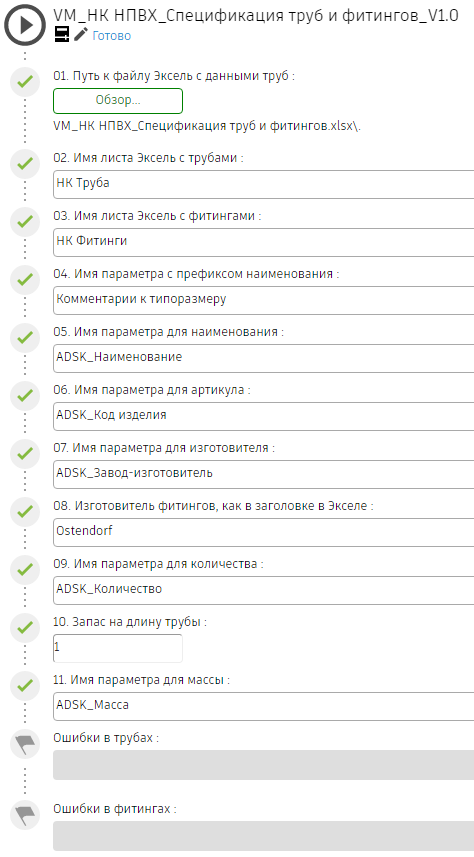The image size is (474, 857).
Task: Click the НК Фитинги sheet name field
Action: click(x=264, y=242)
